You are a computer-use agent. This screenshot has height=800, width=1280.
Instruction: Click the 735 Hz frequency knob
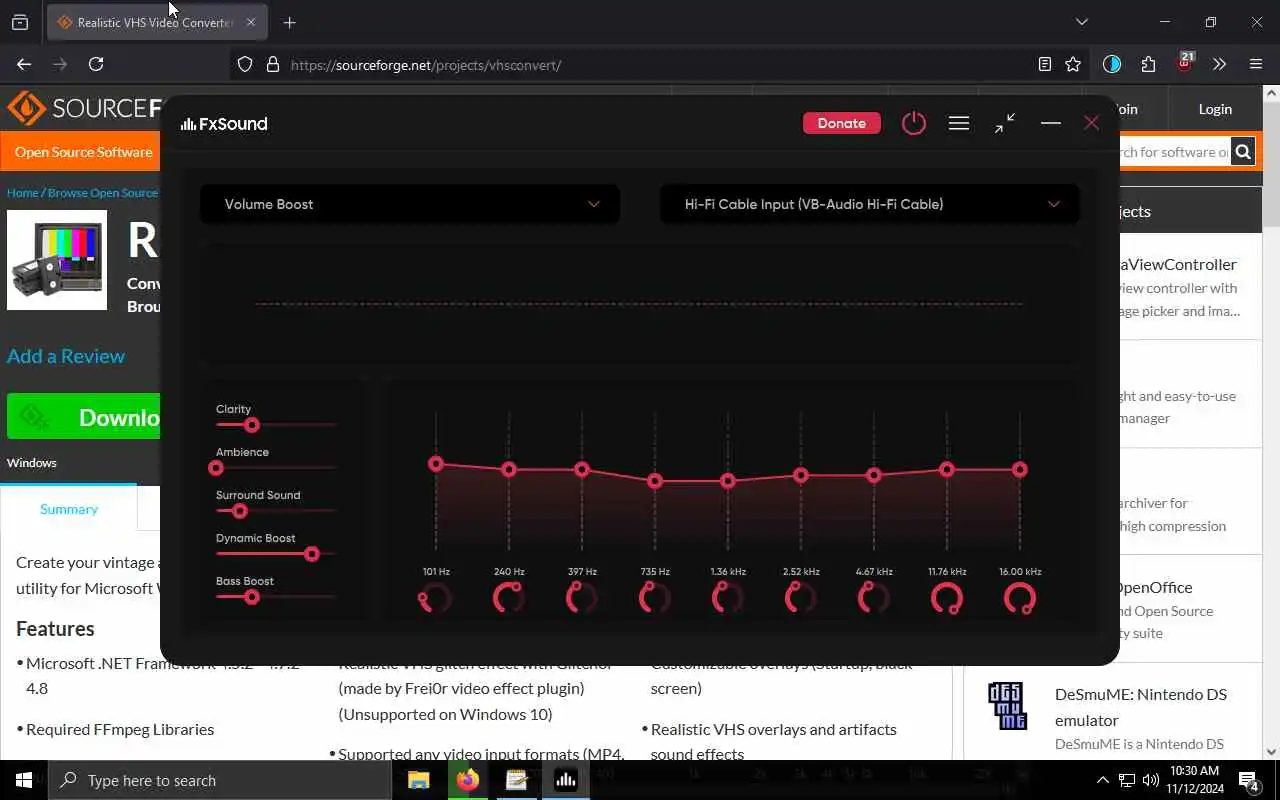655,599
